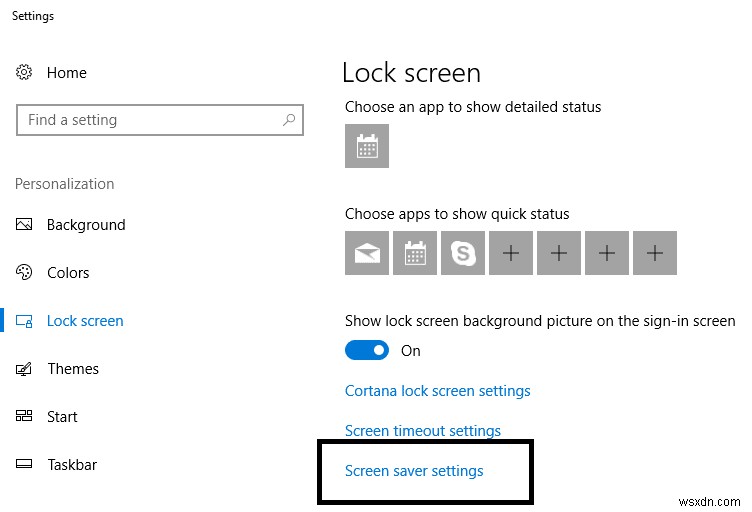Click the Settings window title text
The height and width of the screenshot is (512, 752).
(33, 16)
